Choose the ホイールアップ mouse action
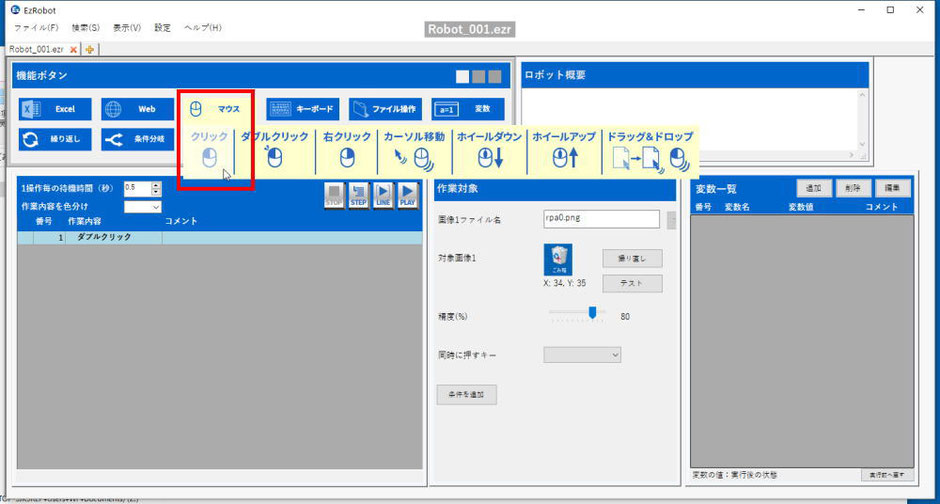Viewport: 940px width, 504px height. tap(564, 150)
